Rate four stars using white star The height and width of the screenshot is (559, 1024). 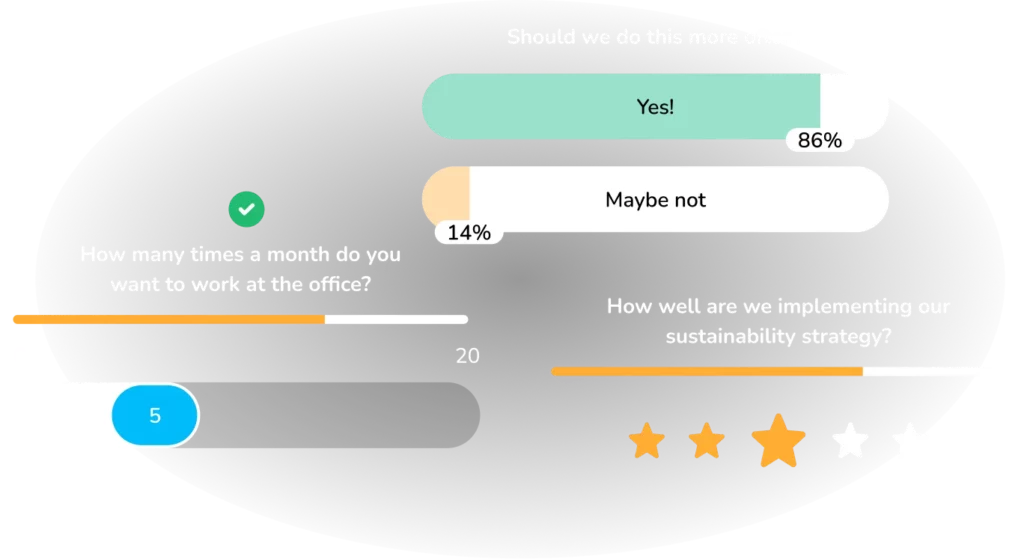pos(850,441)
